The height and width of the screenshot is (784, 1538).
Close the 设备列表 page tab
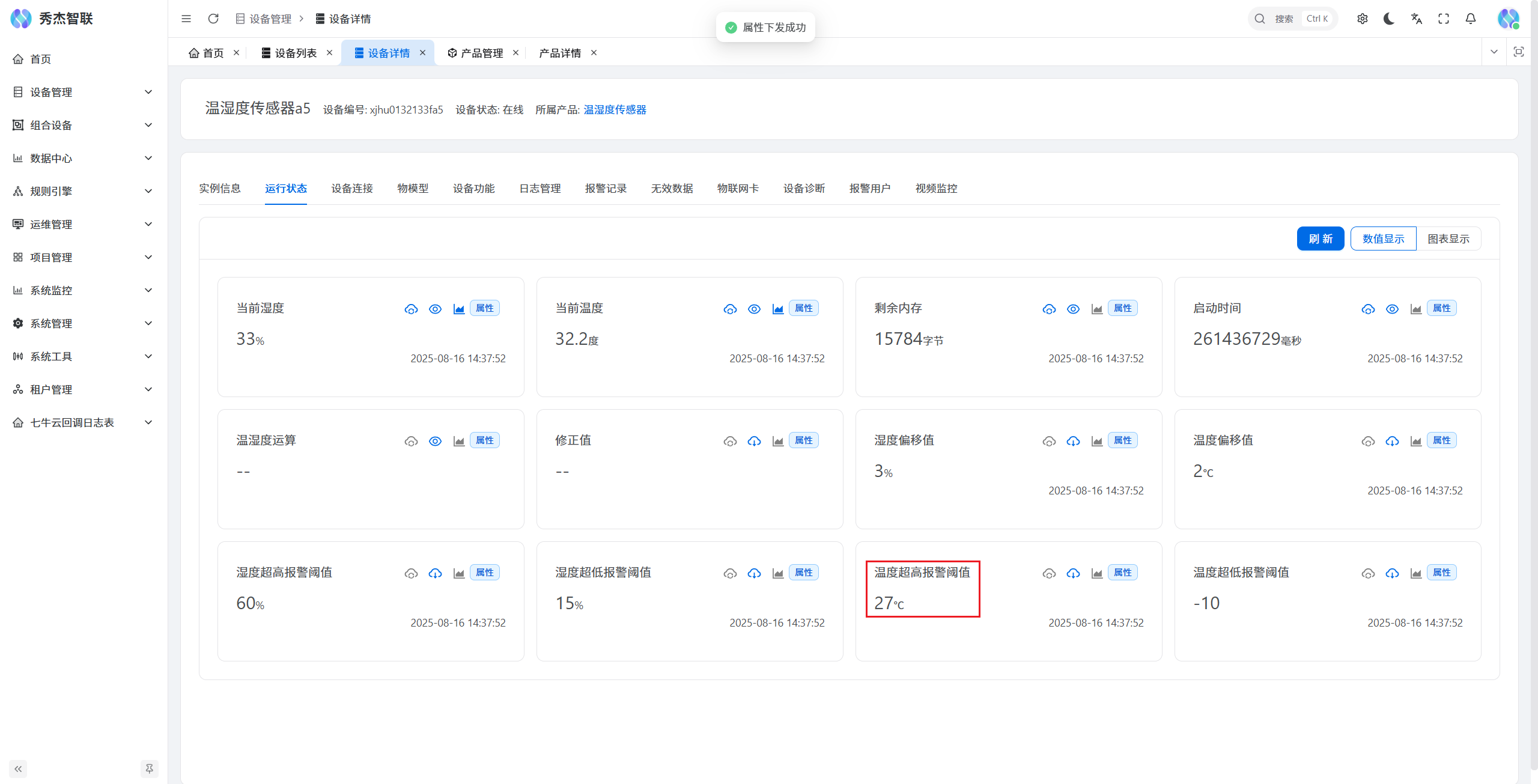pos(329,52)
